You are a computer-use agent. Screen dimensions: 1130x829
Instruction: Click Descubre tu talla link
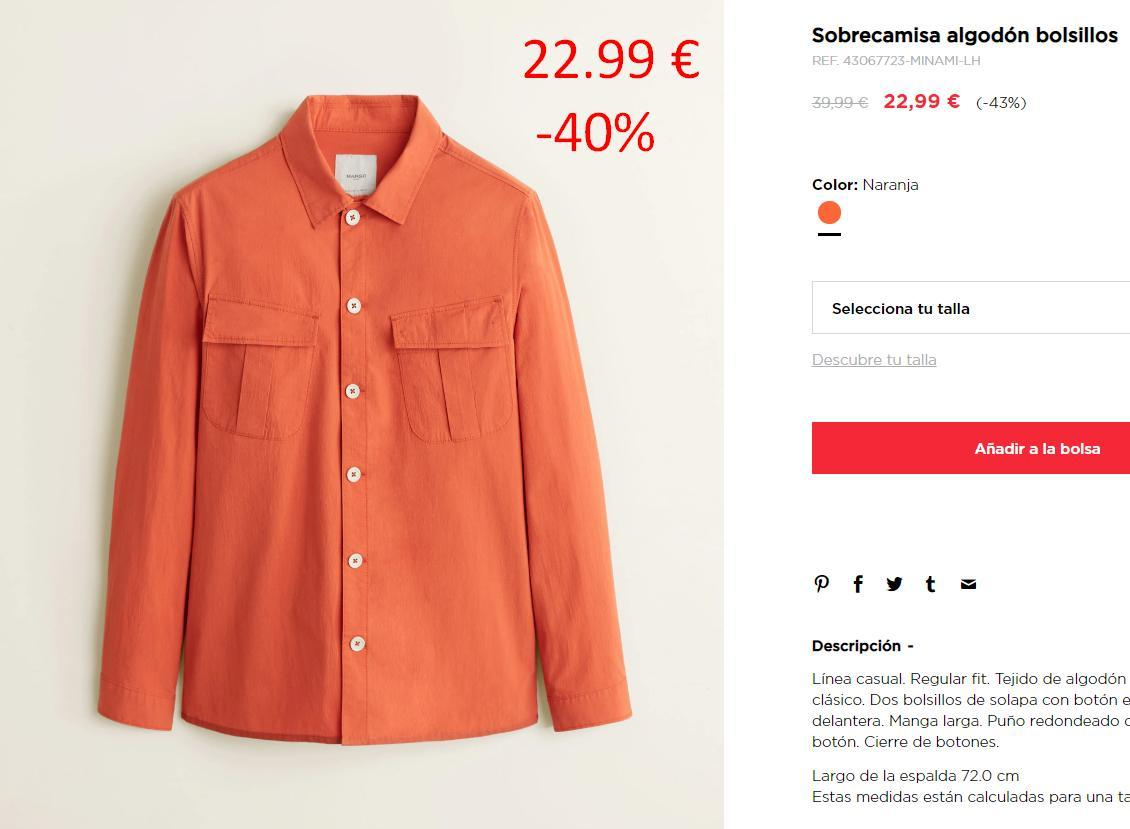point(874,360)
